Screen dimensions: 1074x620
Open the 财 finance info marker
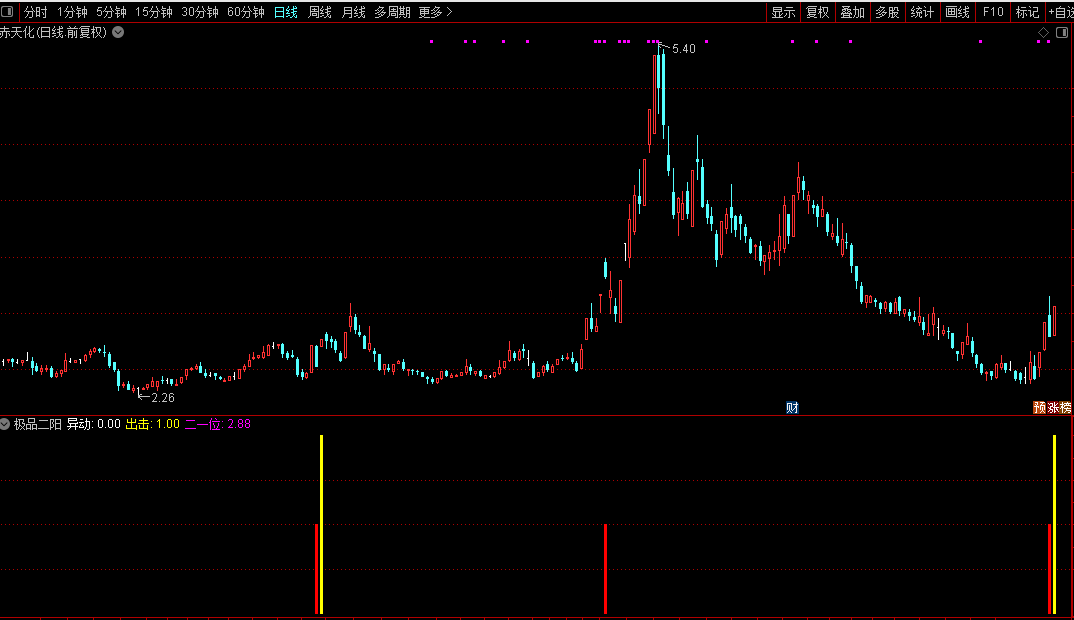pyautogui.click(x=792, y=408)
